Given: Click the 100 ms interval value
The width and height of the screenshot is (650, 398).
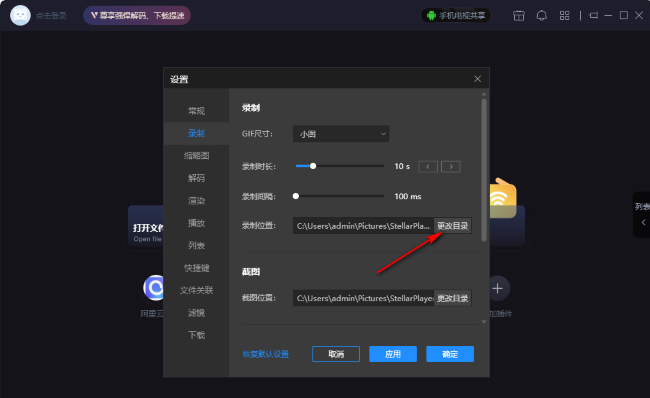Looking at the screenshot, I should click(x=408, y=197).
